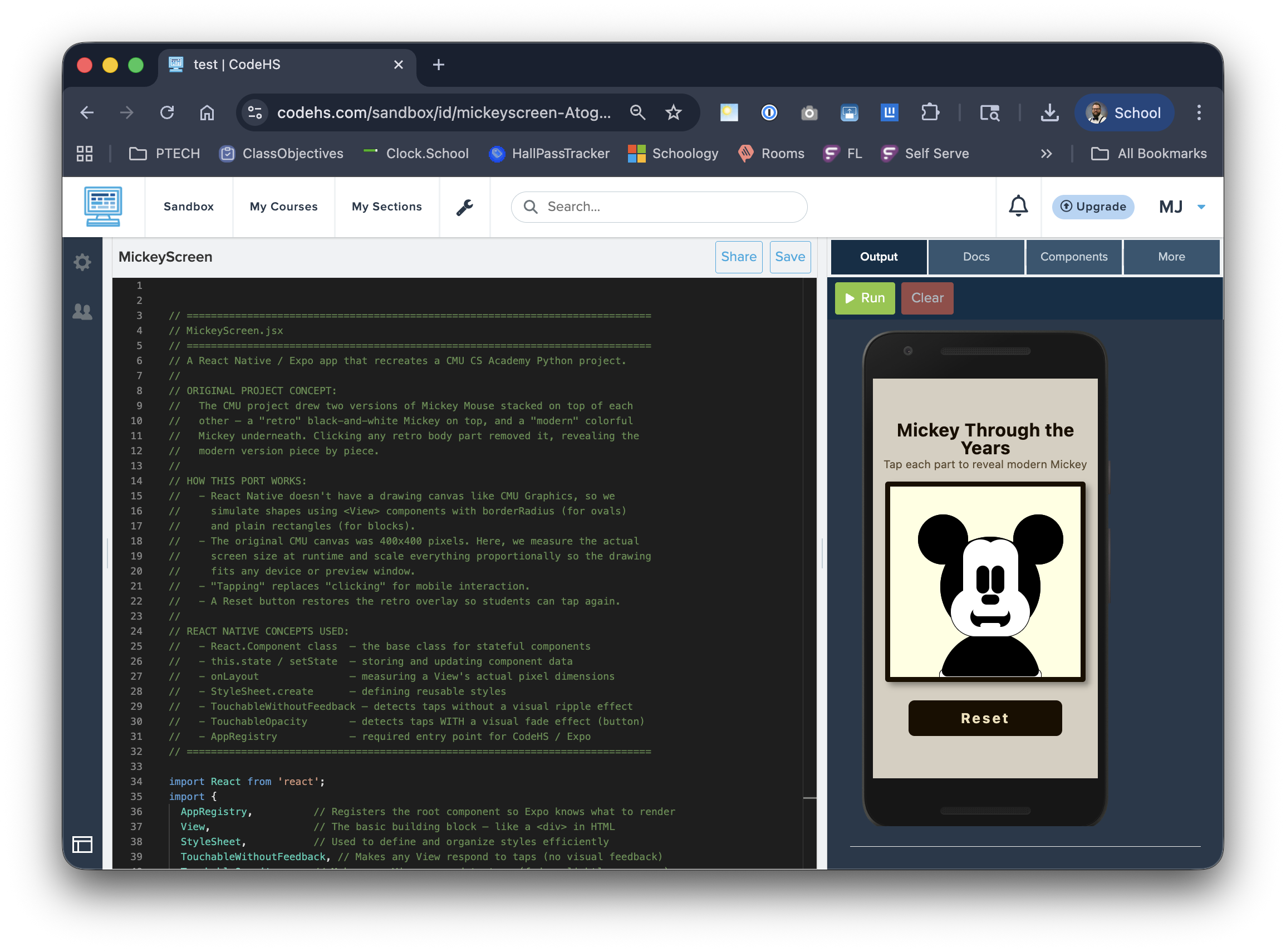Click the 'Tap each part to reveal modern Mickey' subtitle
The height and width of the screenshot is (952, 1286).
pos(985,464)
